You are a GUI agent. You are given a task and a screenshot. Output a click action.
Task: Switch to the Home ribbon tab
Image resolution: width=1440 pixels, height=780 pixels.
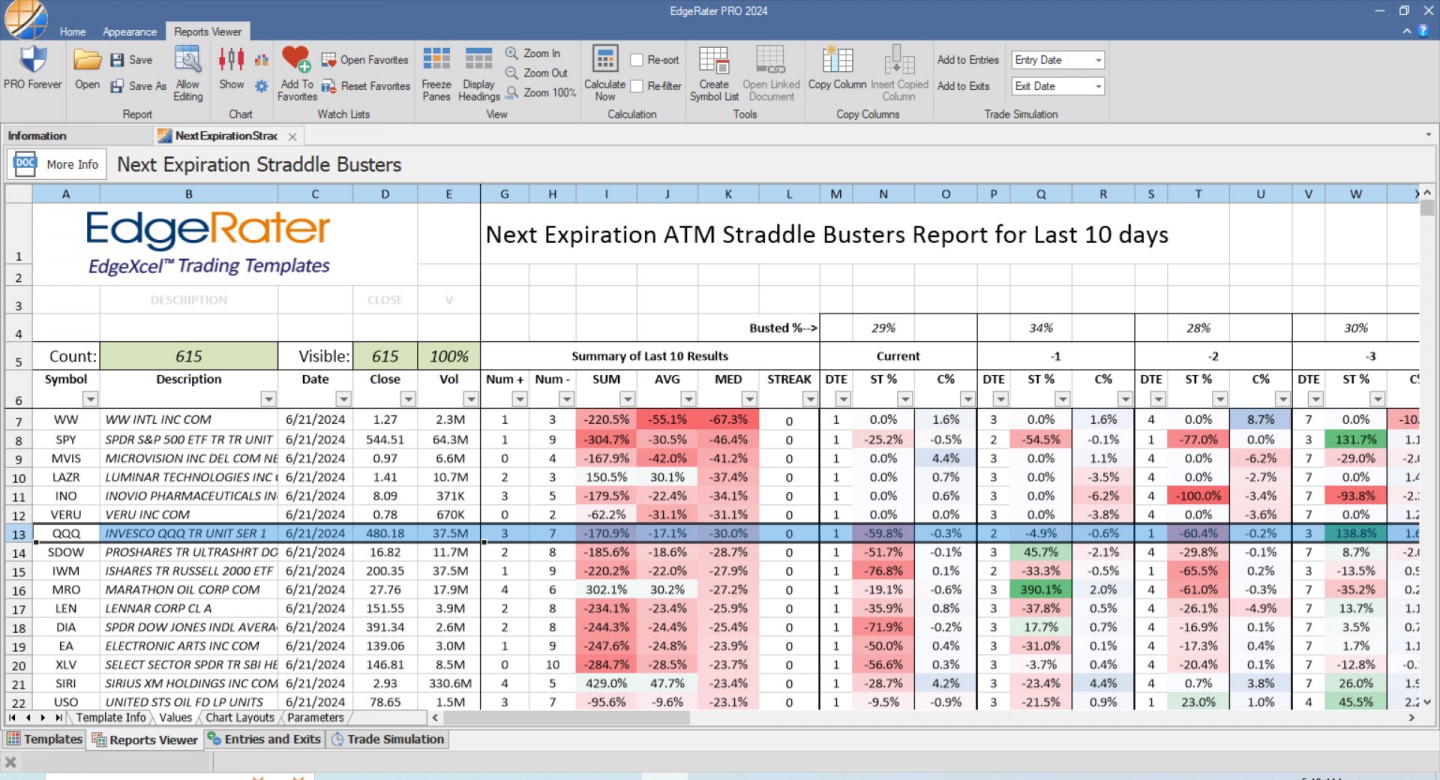click(x=72, y=32)
